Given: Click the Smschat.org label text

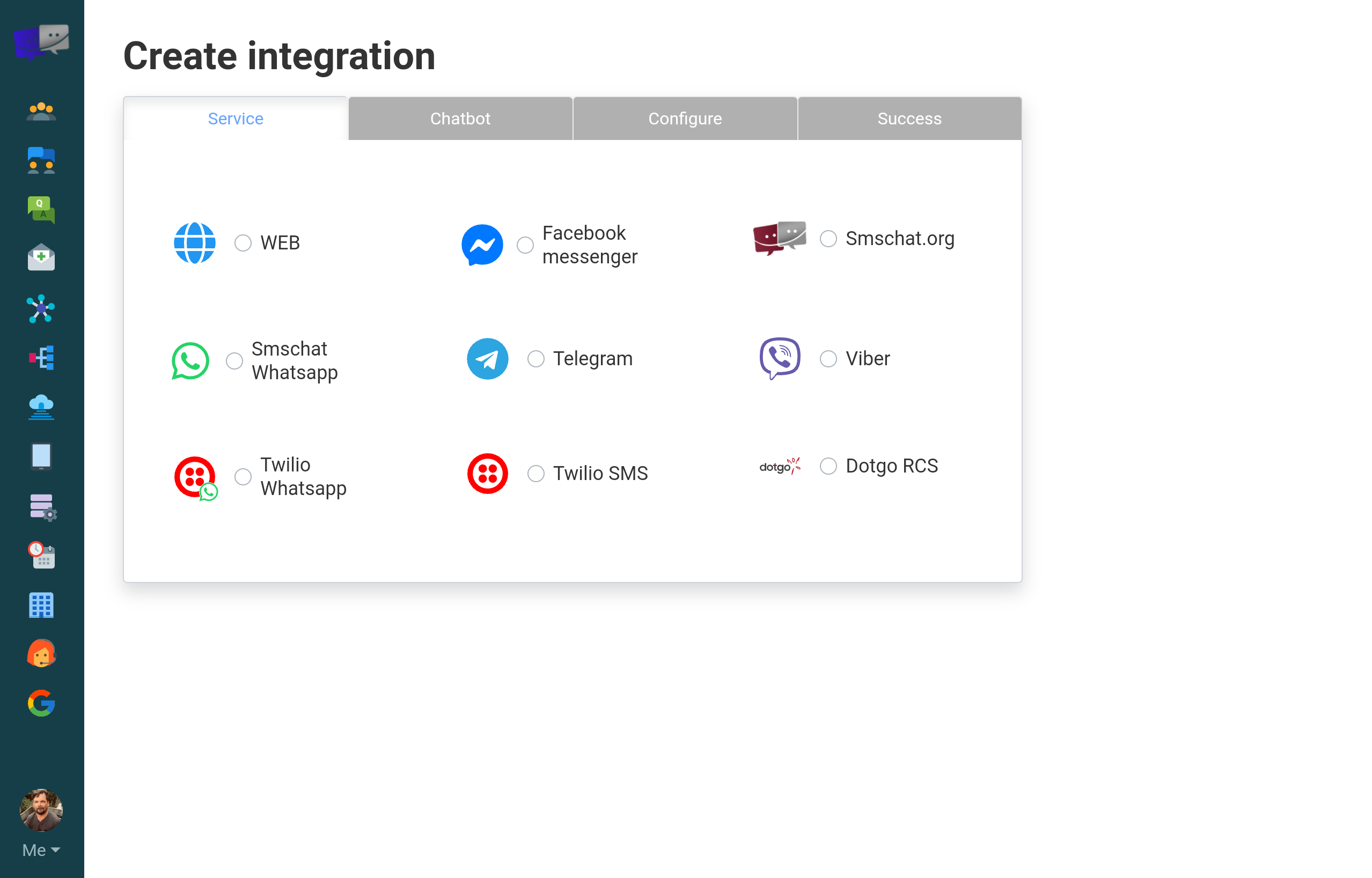Looking at the screenshot, I should [x=900, y=238].
